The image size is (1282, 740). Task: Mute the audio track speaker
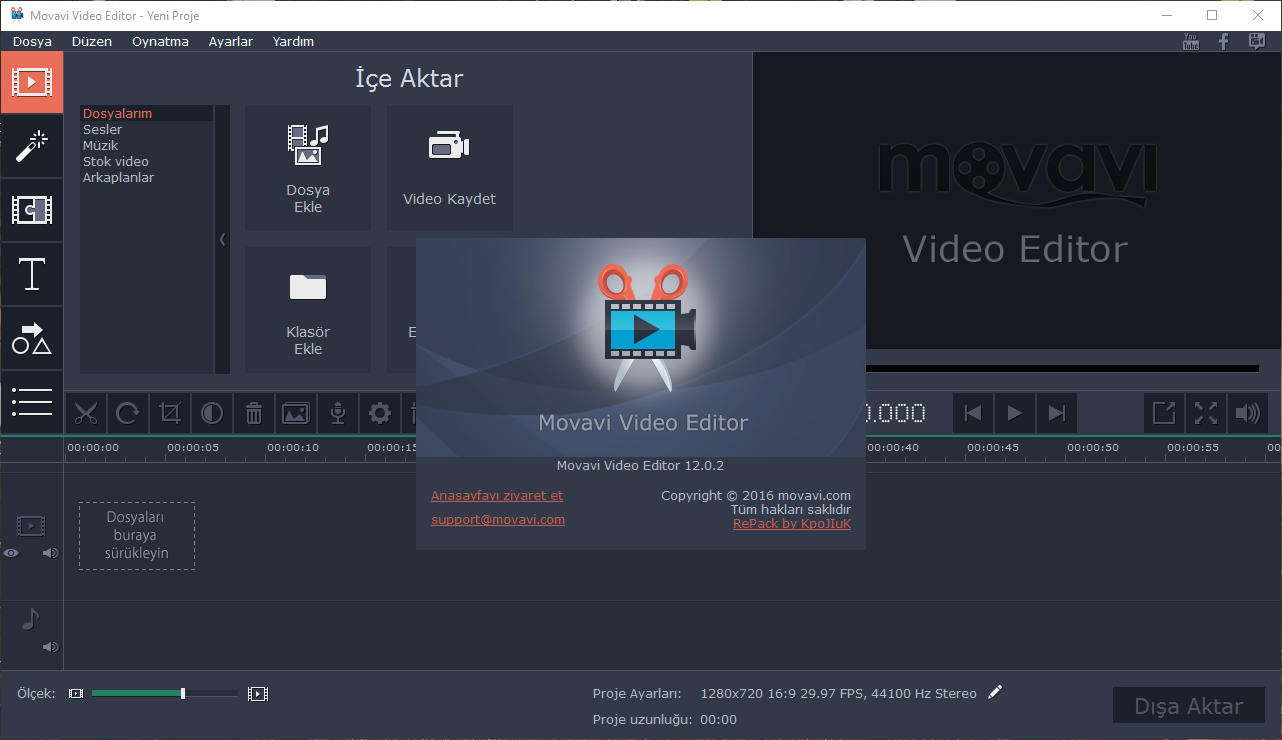coord(51,647)
